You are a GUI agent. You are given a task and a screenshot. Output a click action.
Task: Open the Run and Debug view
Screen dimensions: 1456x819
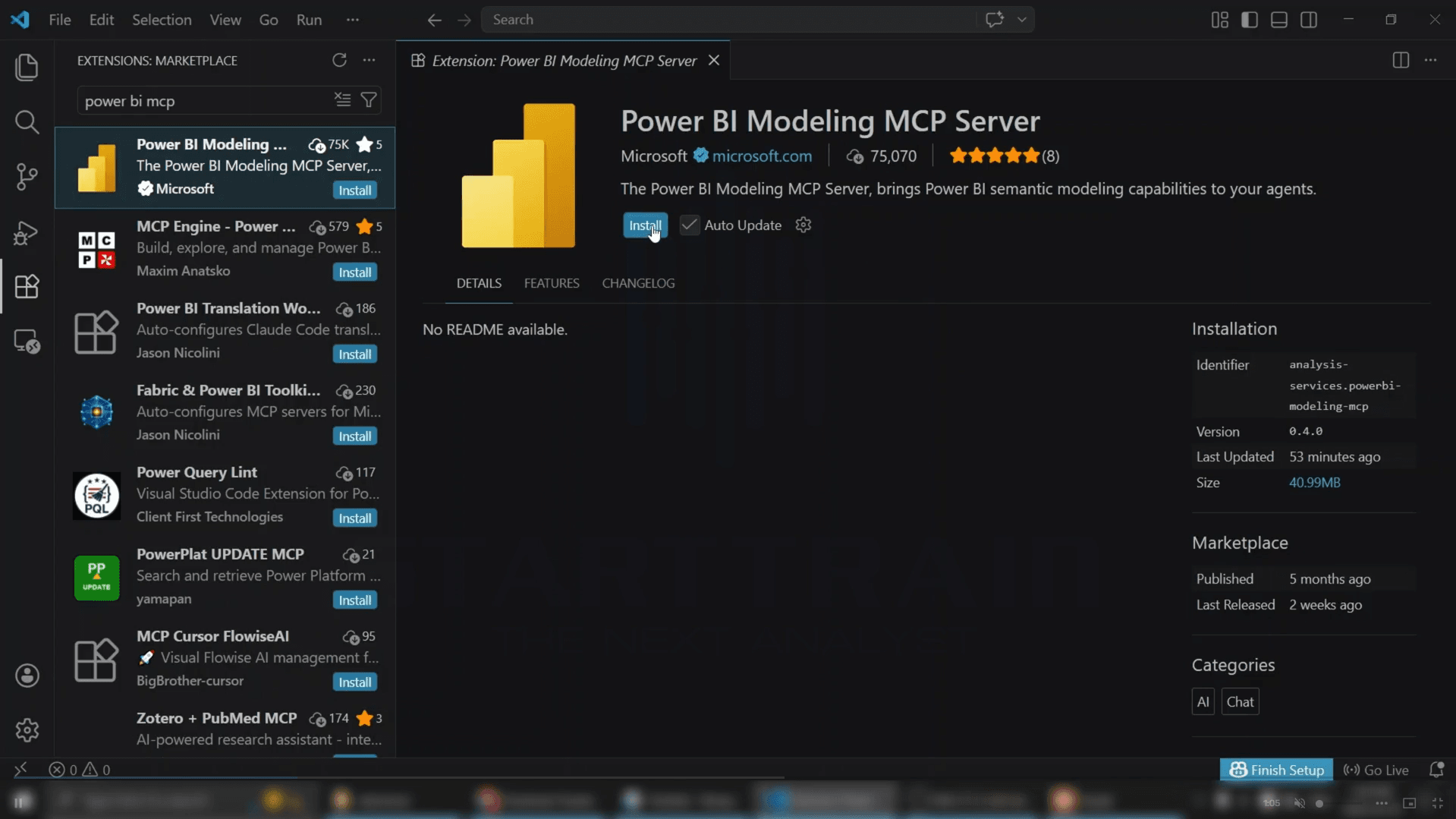[27, 232]
